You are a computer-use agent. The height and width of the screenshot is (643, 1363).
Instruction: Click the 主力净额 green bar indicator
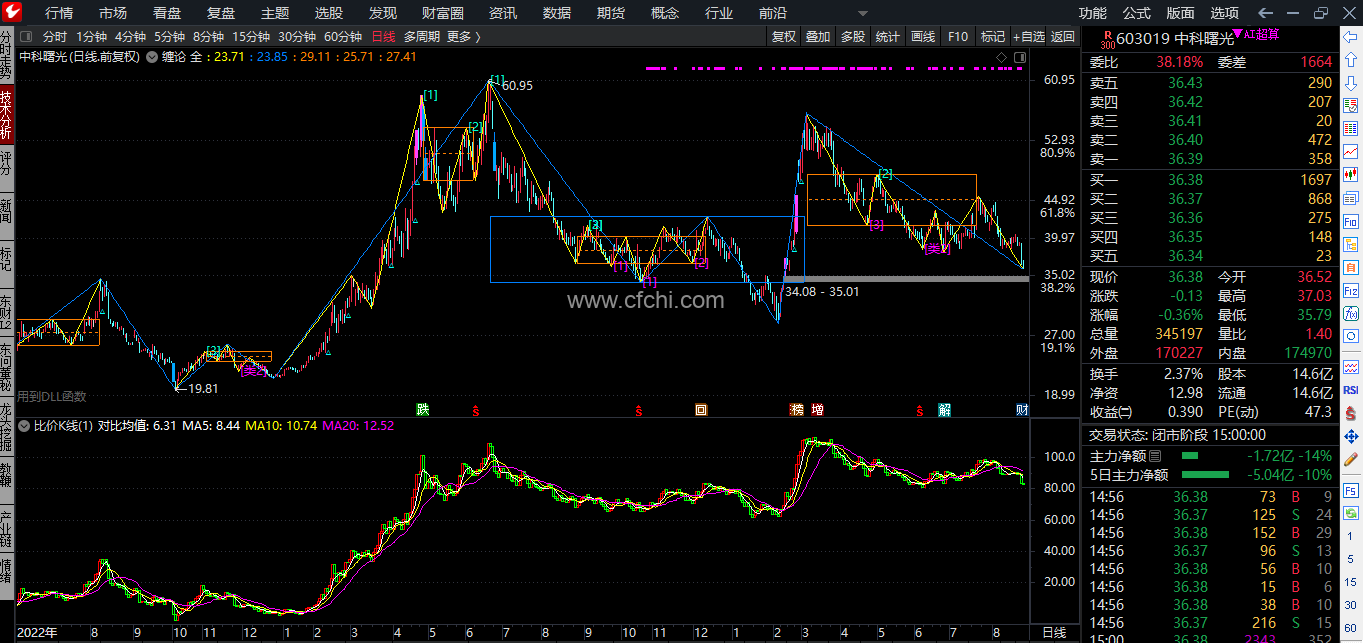click(1189, 456)
